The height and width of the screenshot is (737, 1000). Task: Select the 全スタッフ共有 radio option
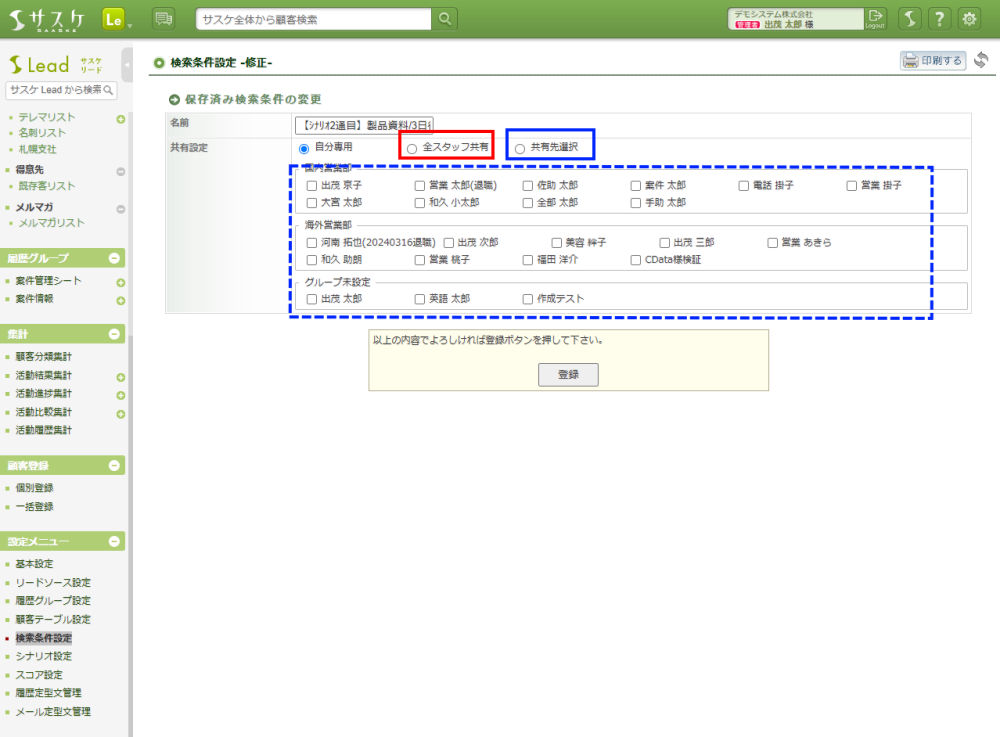(x=412, y=148)
